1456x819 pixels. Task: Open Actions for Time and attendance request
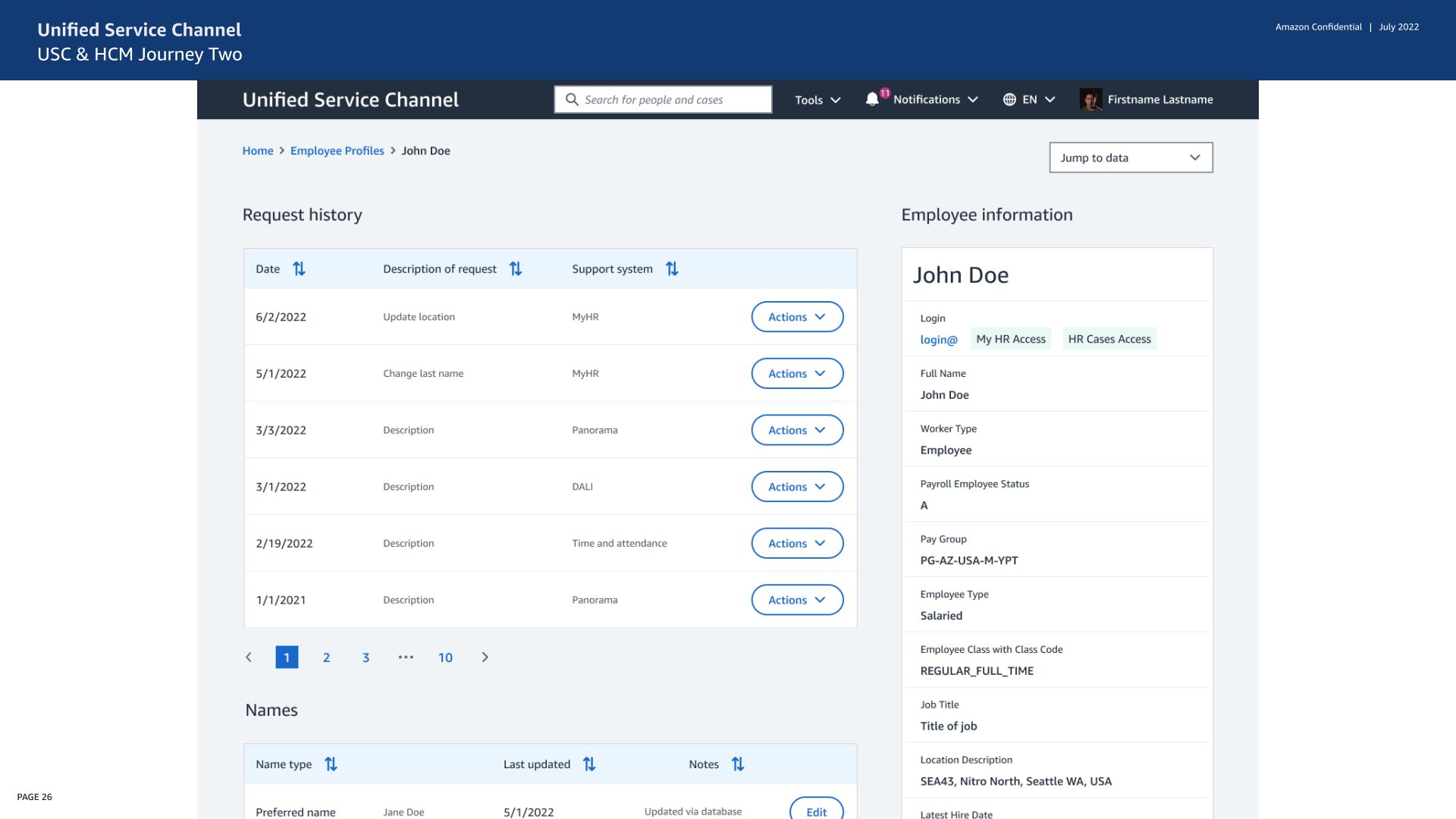[797, 543]
